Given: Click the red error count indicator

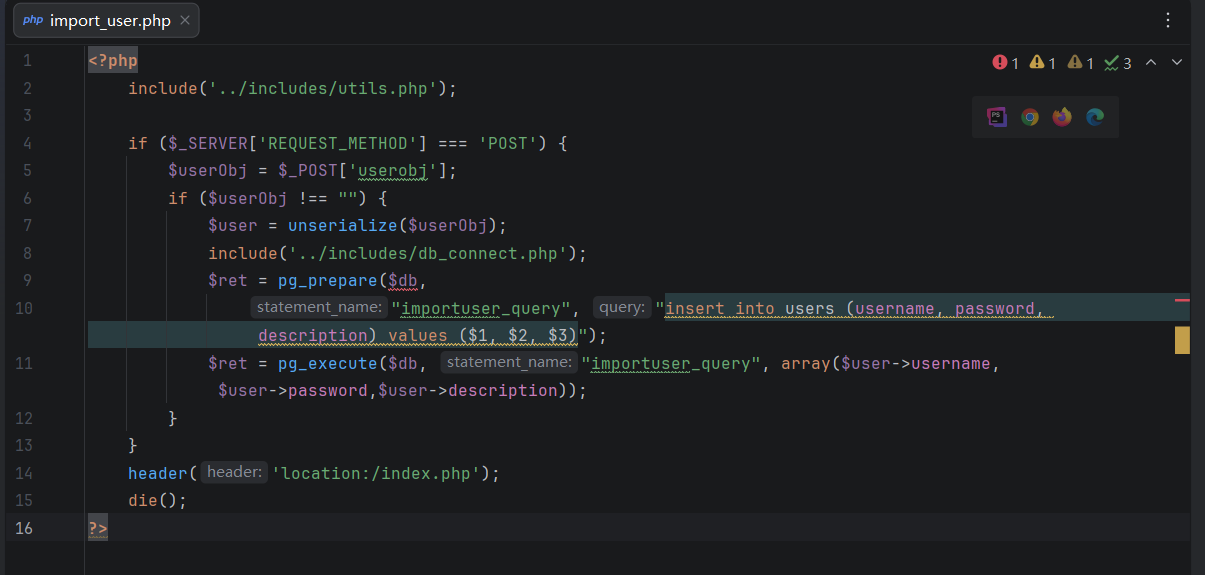Looking at the screenshot, I should coord(1005,63).
